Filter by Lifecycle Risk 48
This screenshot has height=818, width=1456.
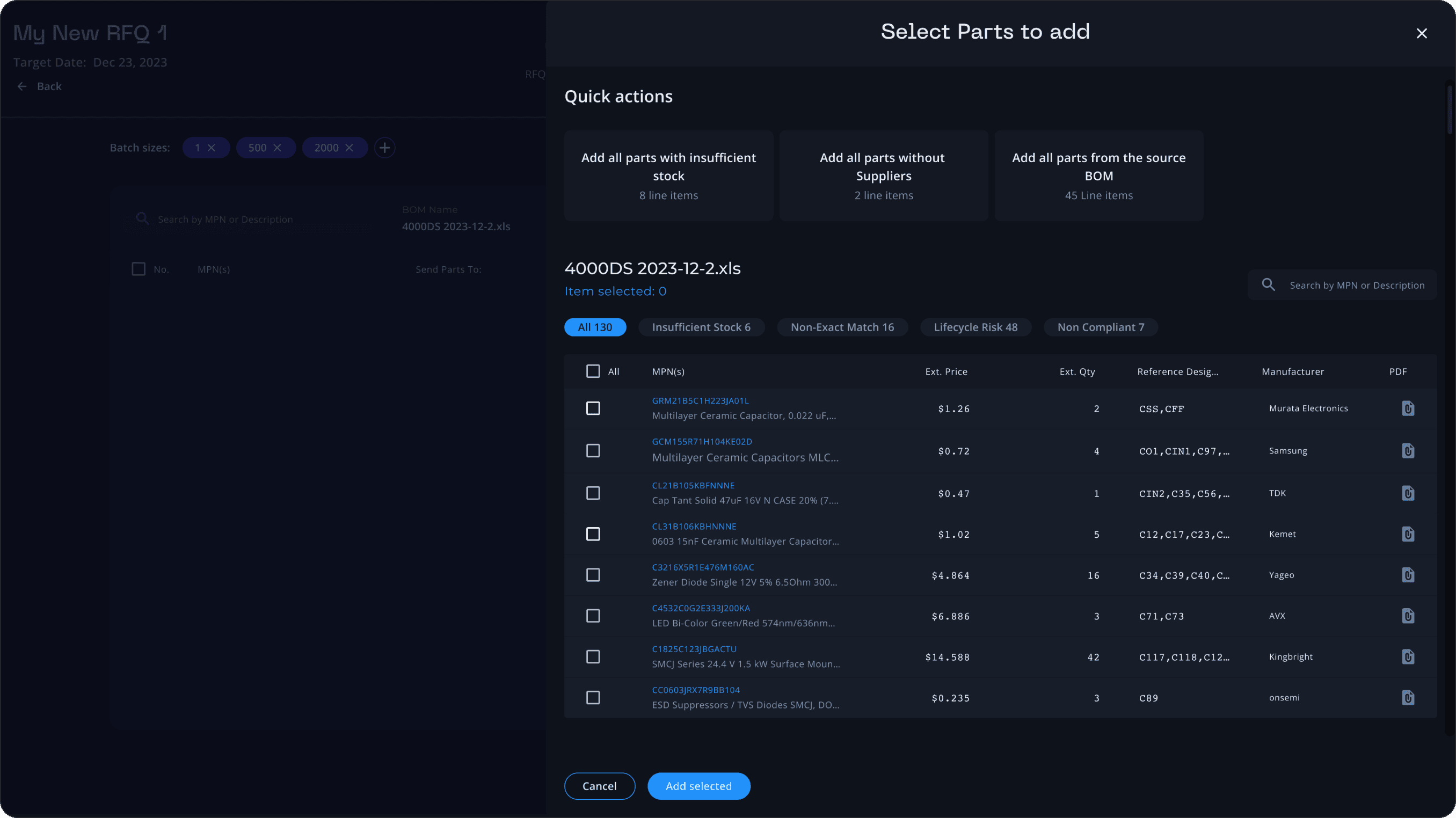coord(975,327)
